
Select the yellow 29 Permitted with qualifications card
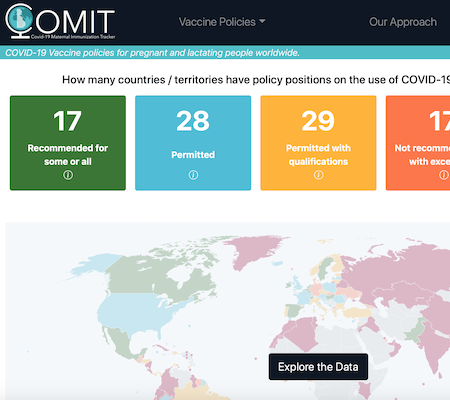[318, 143]
